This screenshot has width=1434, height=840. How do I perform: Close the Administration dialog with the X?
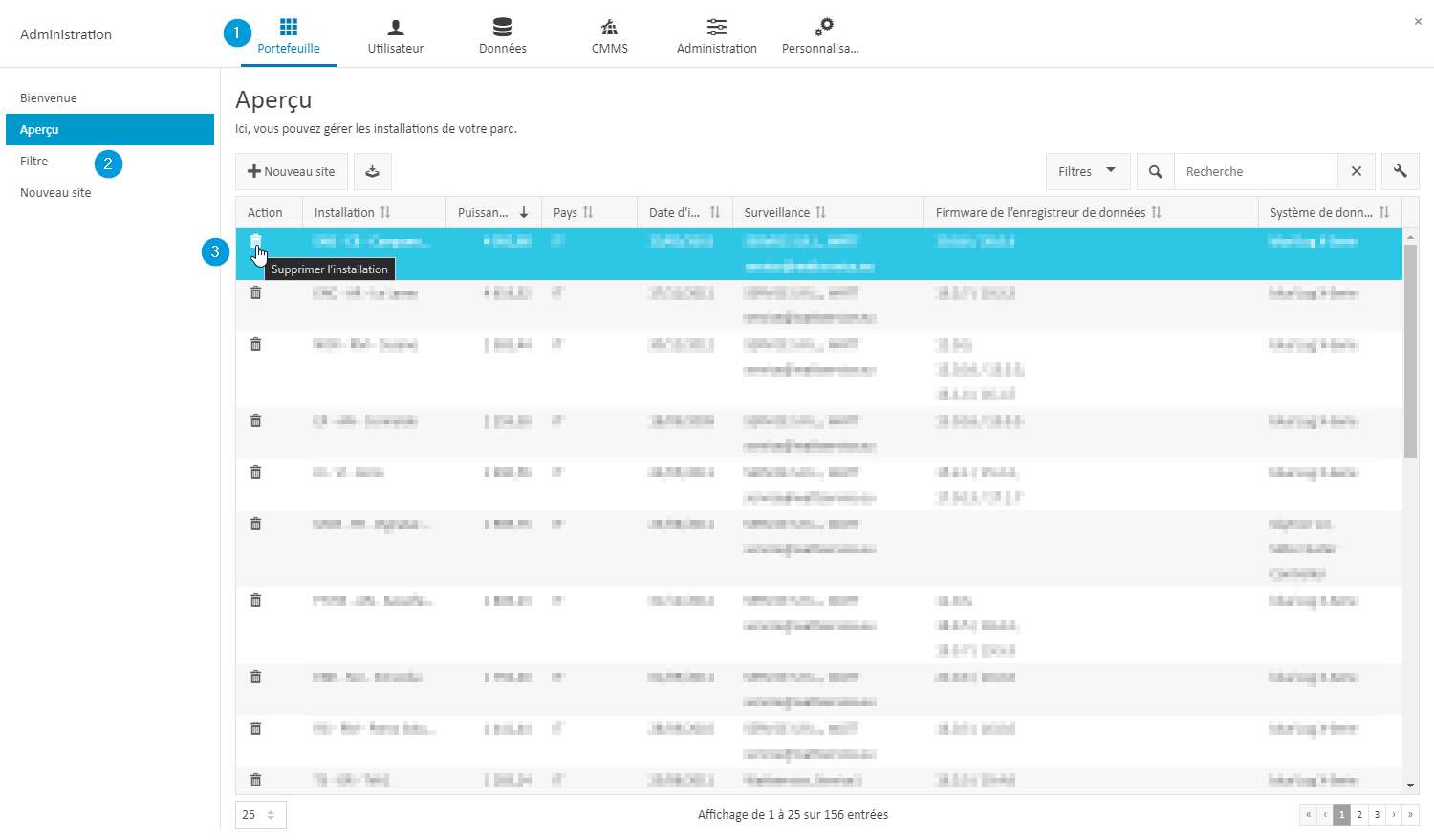1418,21
